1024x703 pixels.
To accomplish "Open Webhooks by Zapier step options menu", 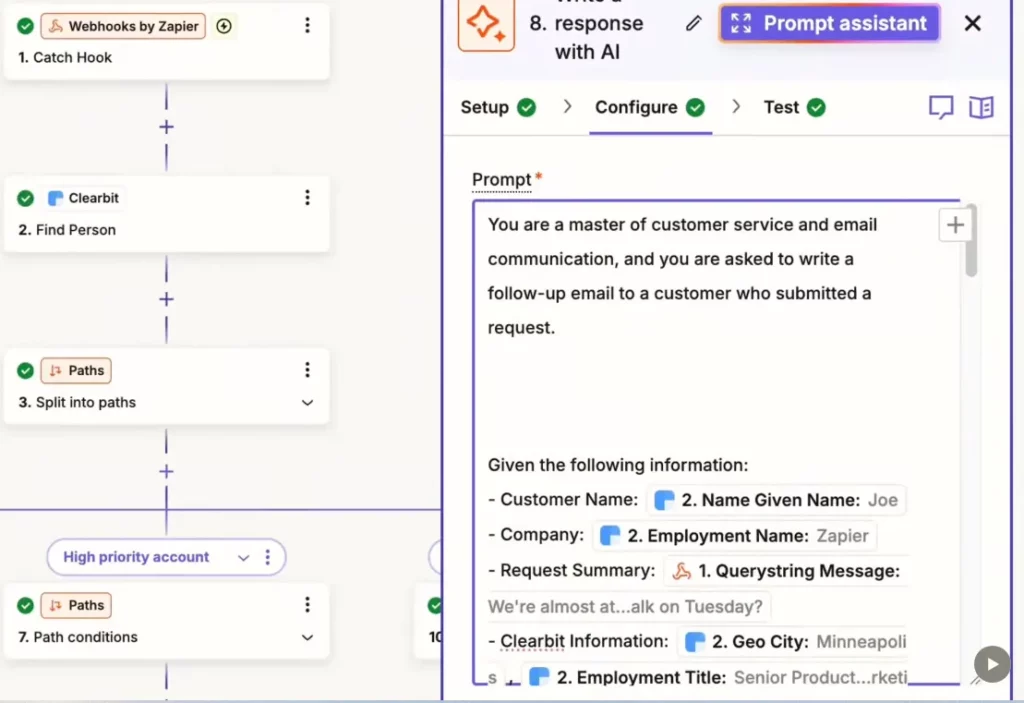I will [x=307, y=25].
